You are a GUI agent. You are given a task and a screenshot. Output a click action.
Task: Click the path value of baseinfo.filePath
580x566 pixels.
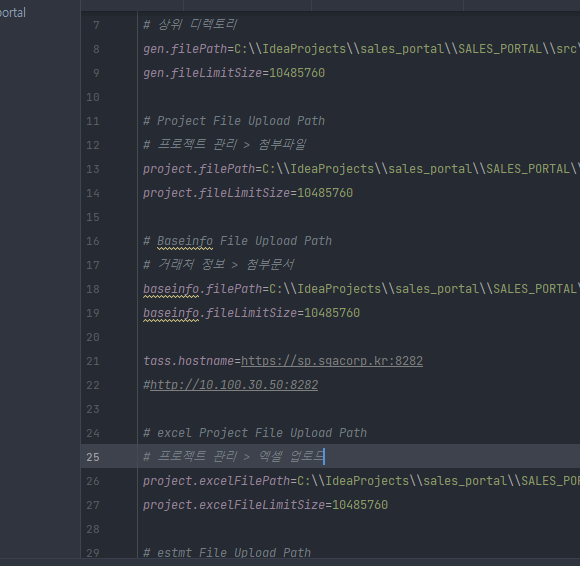(x=425, y=289)
